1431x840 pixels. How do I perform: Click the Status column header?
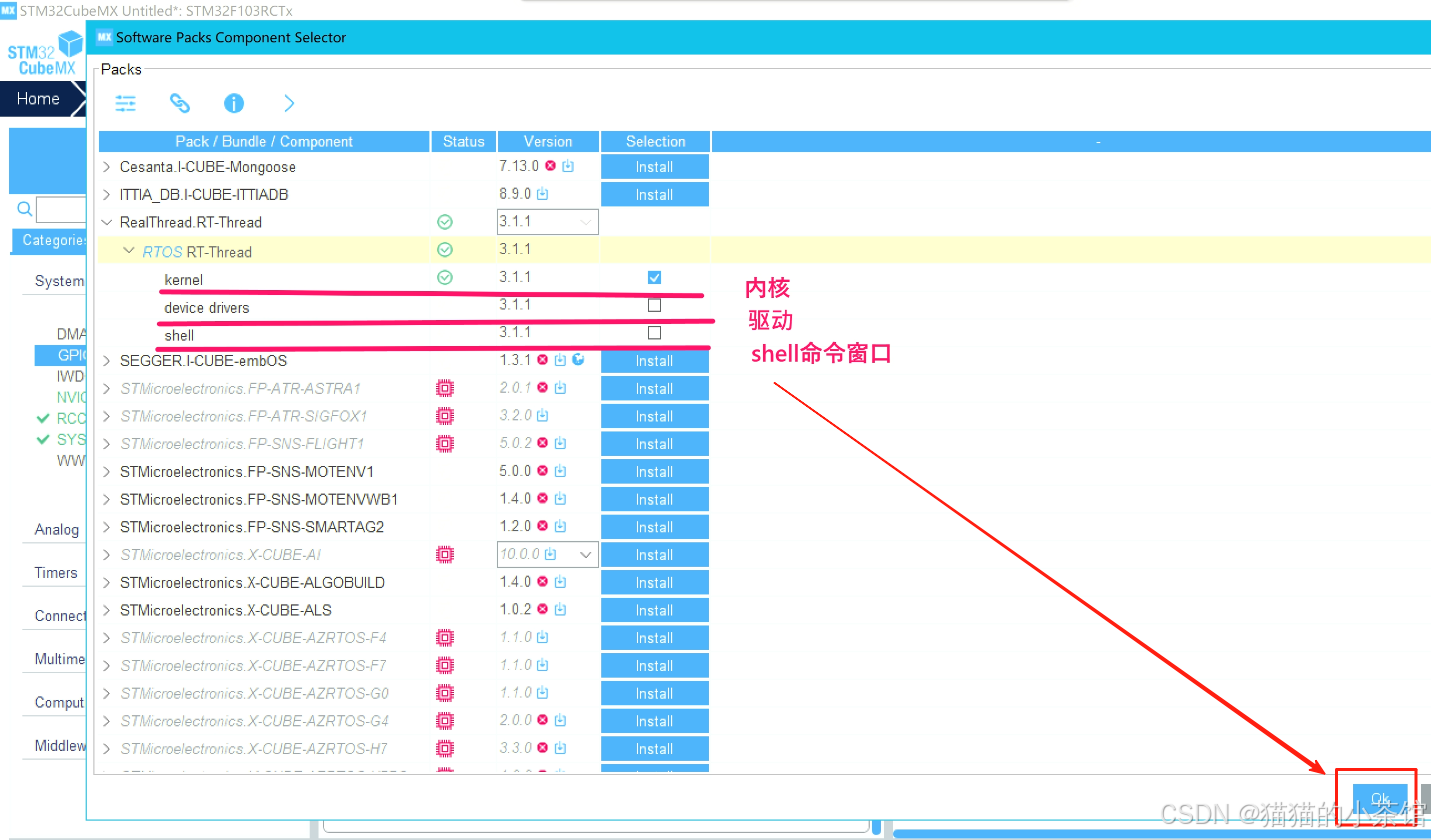pyautogui.click(x=463, y=141)
